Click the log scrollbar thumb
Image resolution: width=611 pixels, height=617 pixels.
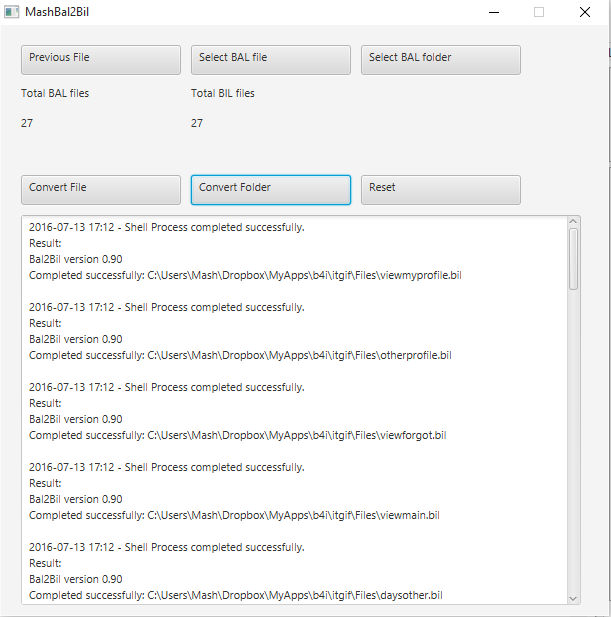pos(573,258)
